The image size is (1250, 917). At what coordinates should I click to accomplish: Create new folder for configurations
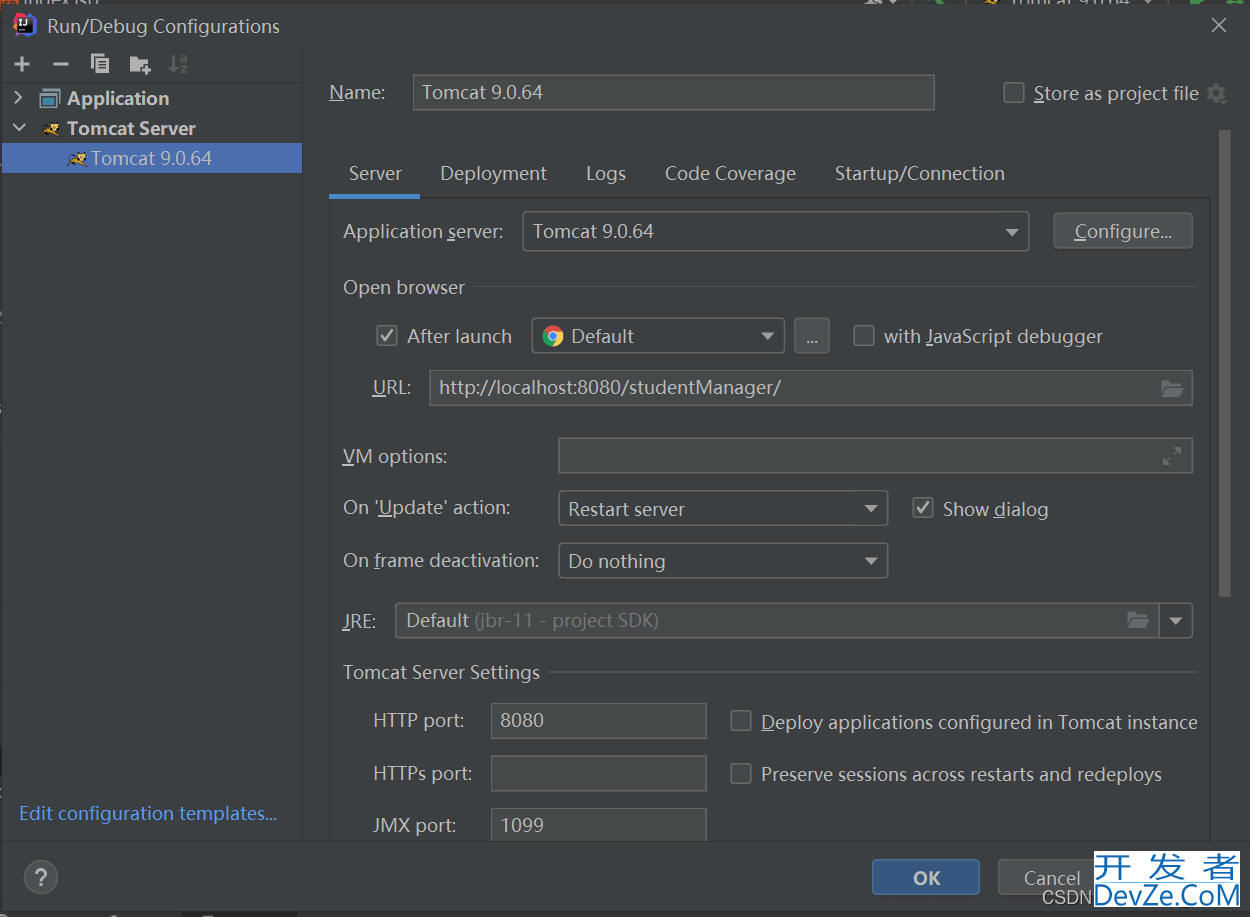[x=140, y=65]
